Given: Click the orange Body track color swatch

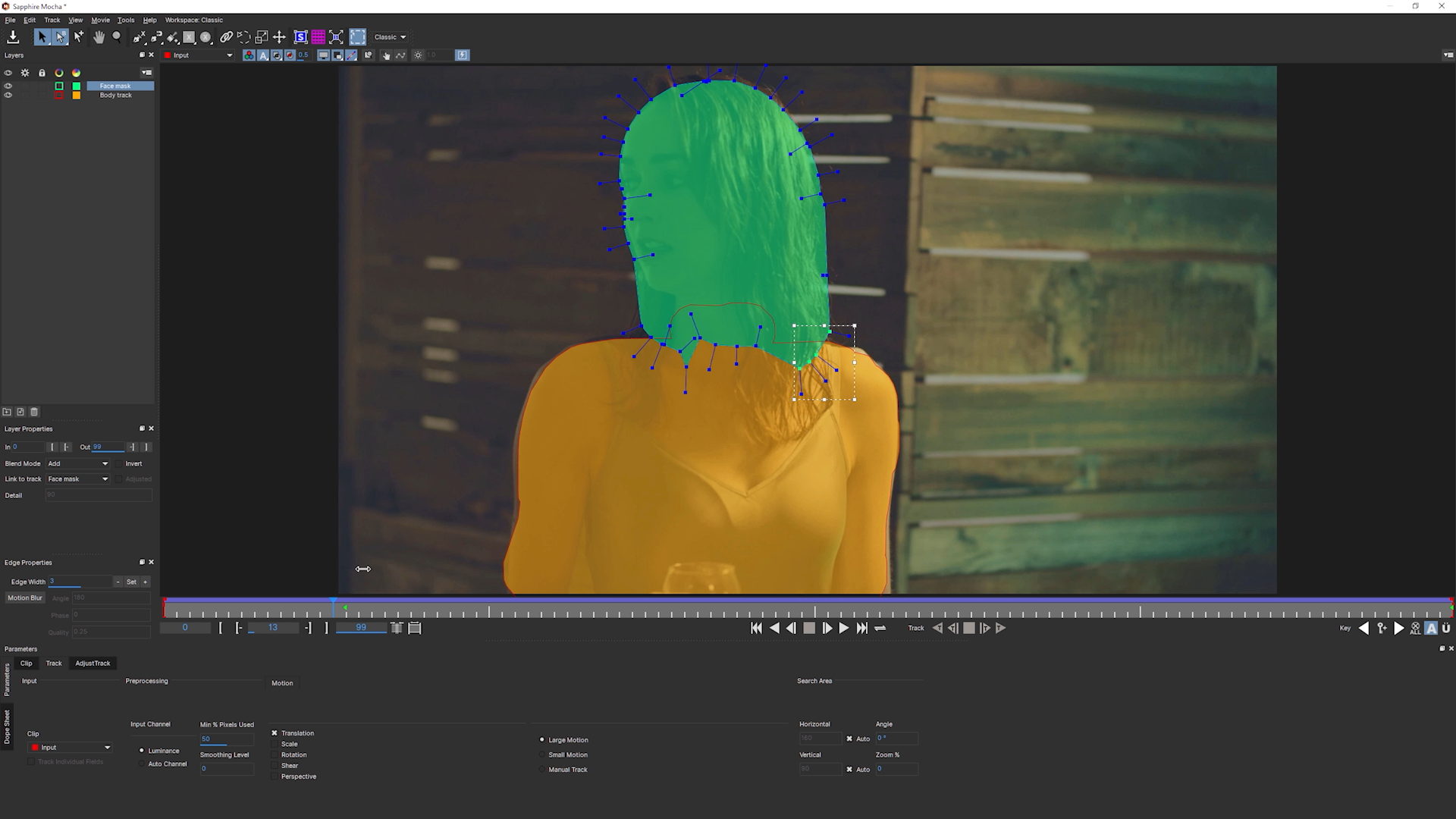Looking at the screenshot, I should tap(77, 96).
